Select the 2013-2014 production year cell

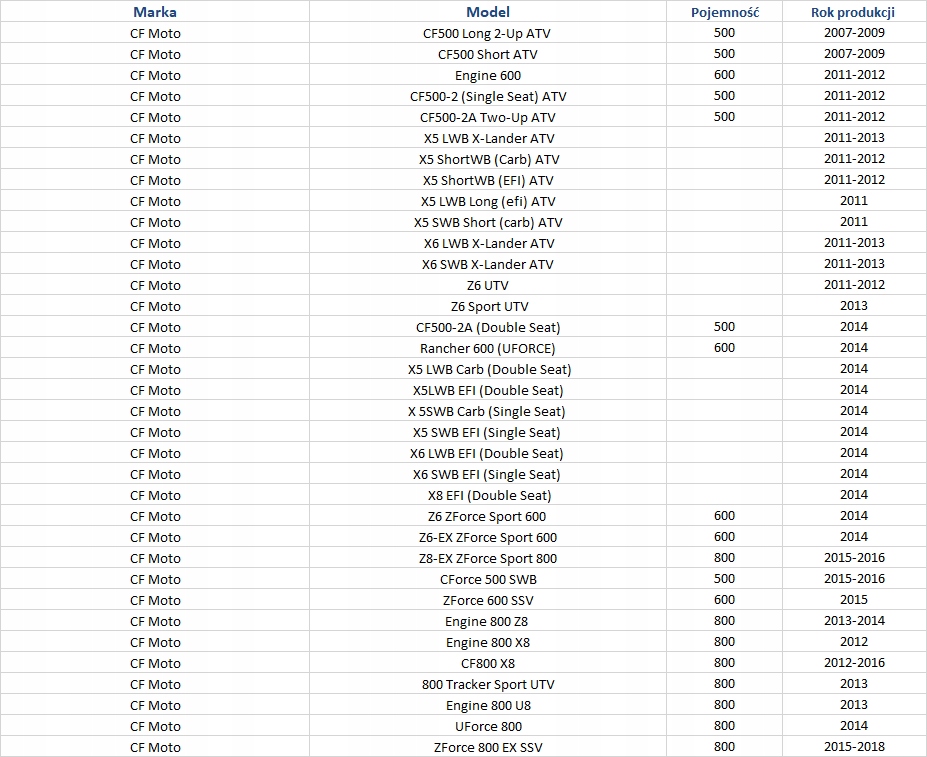click(x=853, y=621)
